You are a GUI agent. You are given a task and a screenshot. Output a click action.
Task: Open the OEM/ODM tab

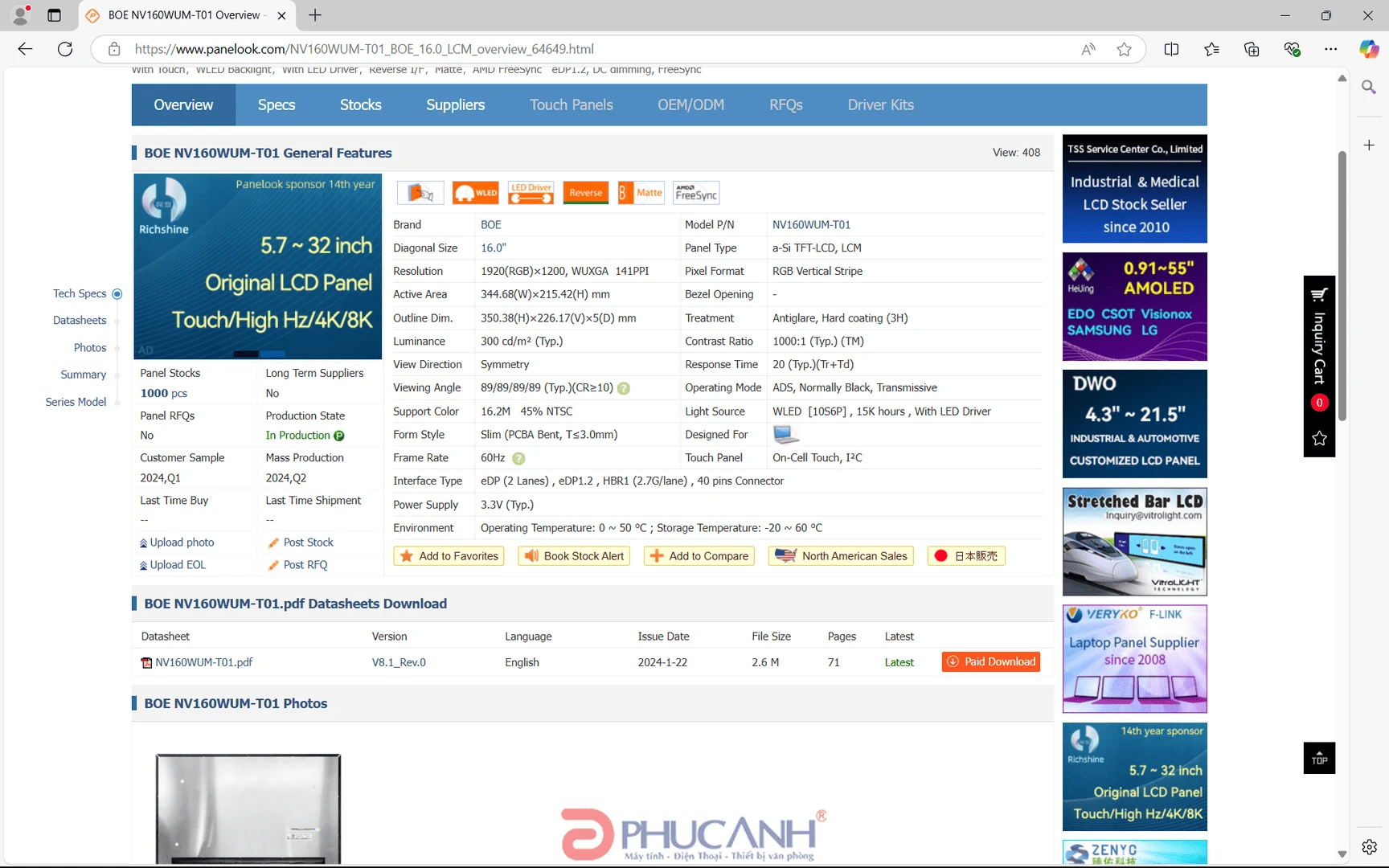click(690, 105)
